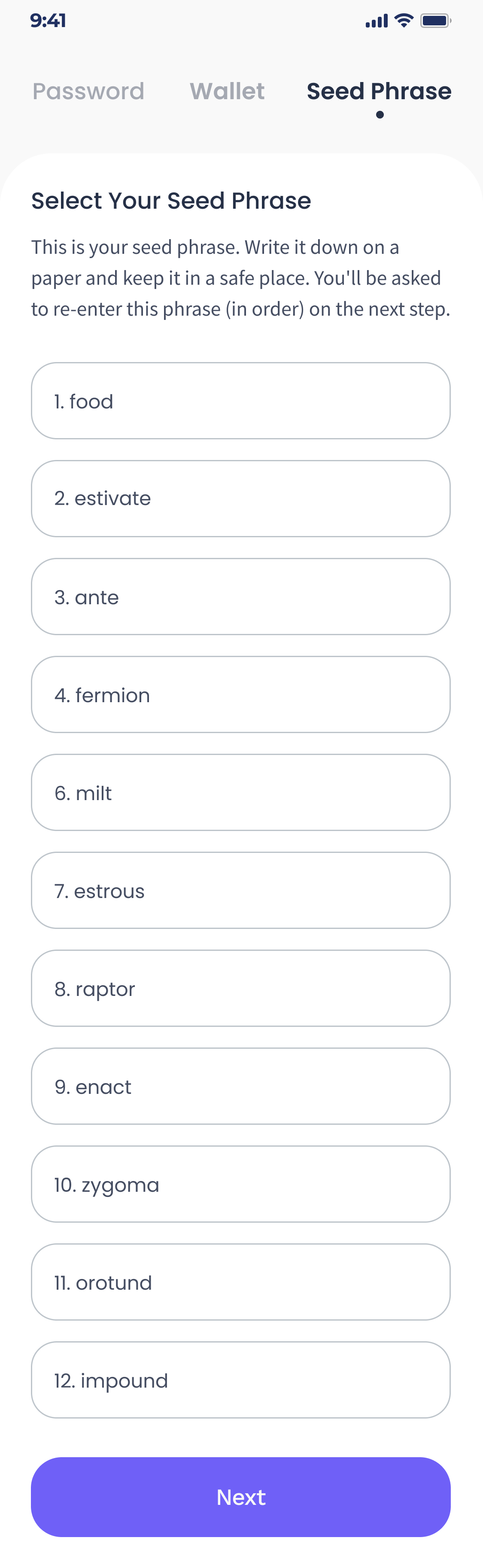Image resolution: width=483 pixels, height=1568 pixels.
Task: Choose seed word 12 impound
Action: coord(241,1380)
